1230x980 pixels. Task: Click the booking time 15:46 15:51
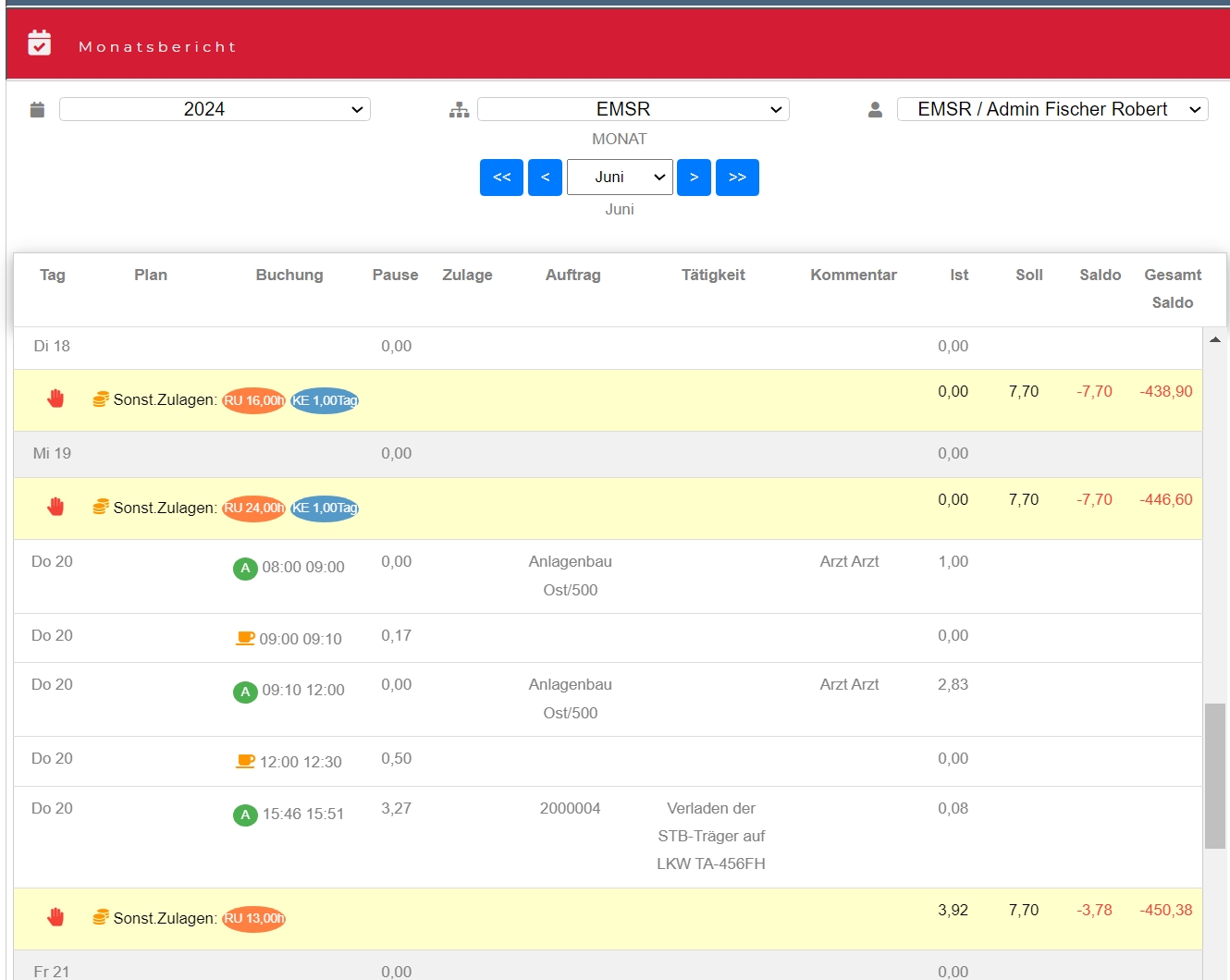coord(303,814)
